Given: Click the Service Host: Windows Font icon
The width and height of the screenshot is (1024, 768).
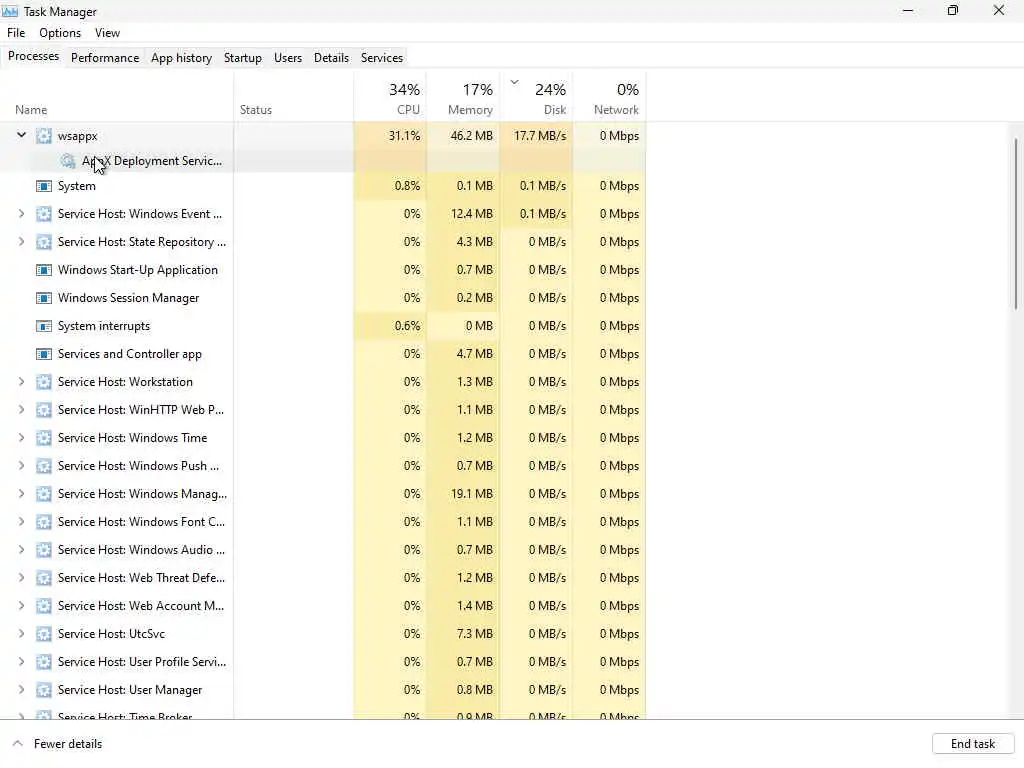Looking at the screenshot, I should 44,522.
